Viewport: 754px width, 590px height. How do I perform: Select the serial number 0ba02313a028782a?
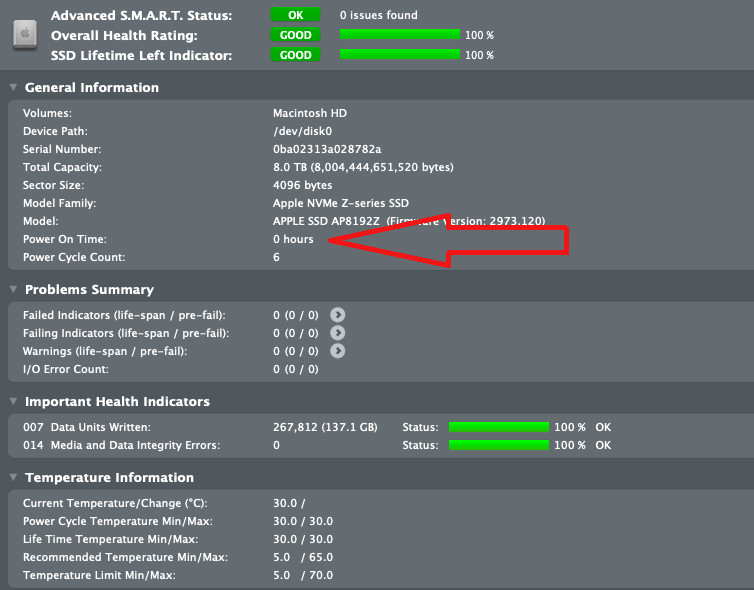(327, 149)
